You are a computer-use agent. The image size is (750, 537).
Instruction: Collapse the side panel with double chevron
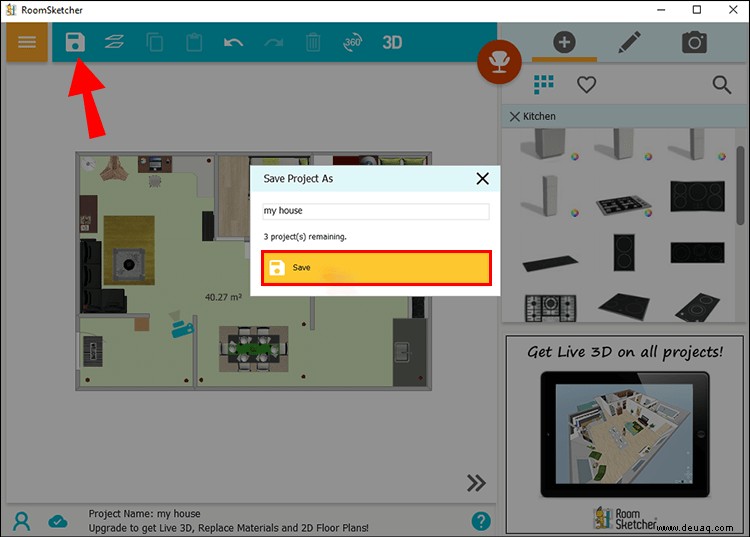pos(476,483)
